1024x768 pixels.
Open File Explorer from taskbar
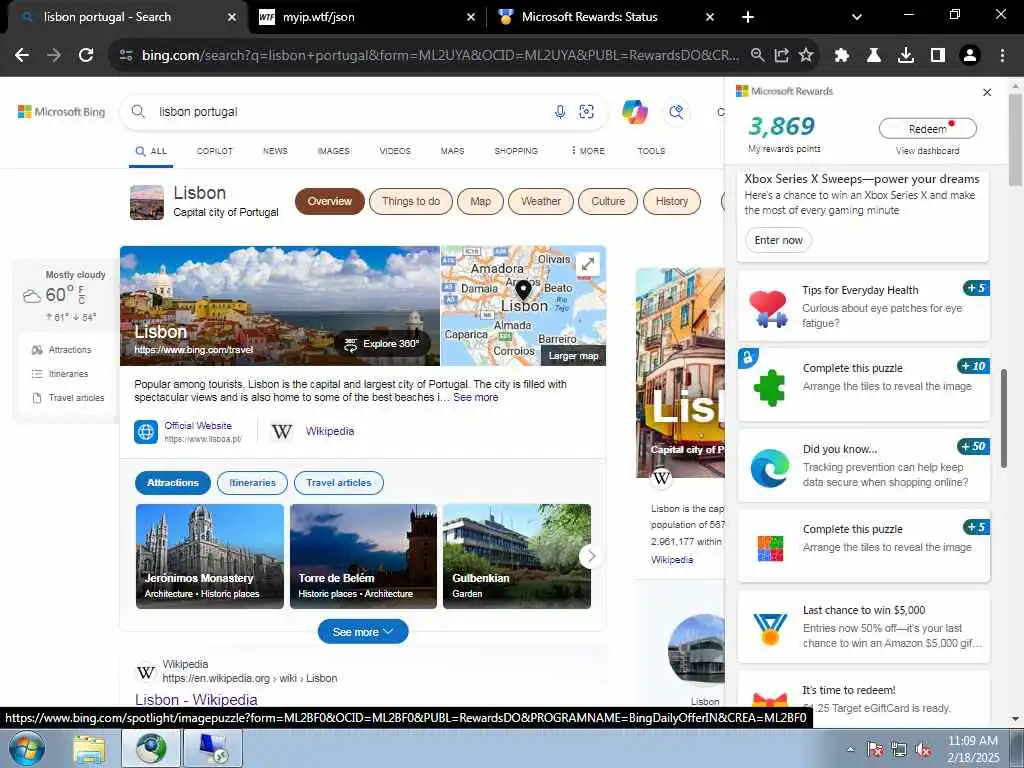point(89,749)
